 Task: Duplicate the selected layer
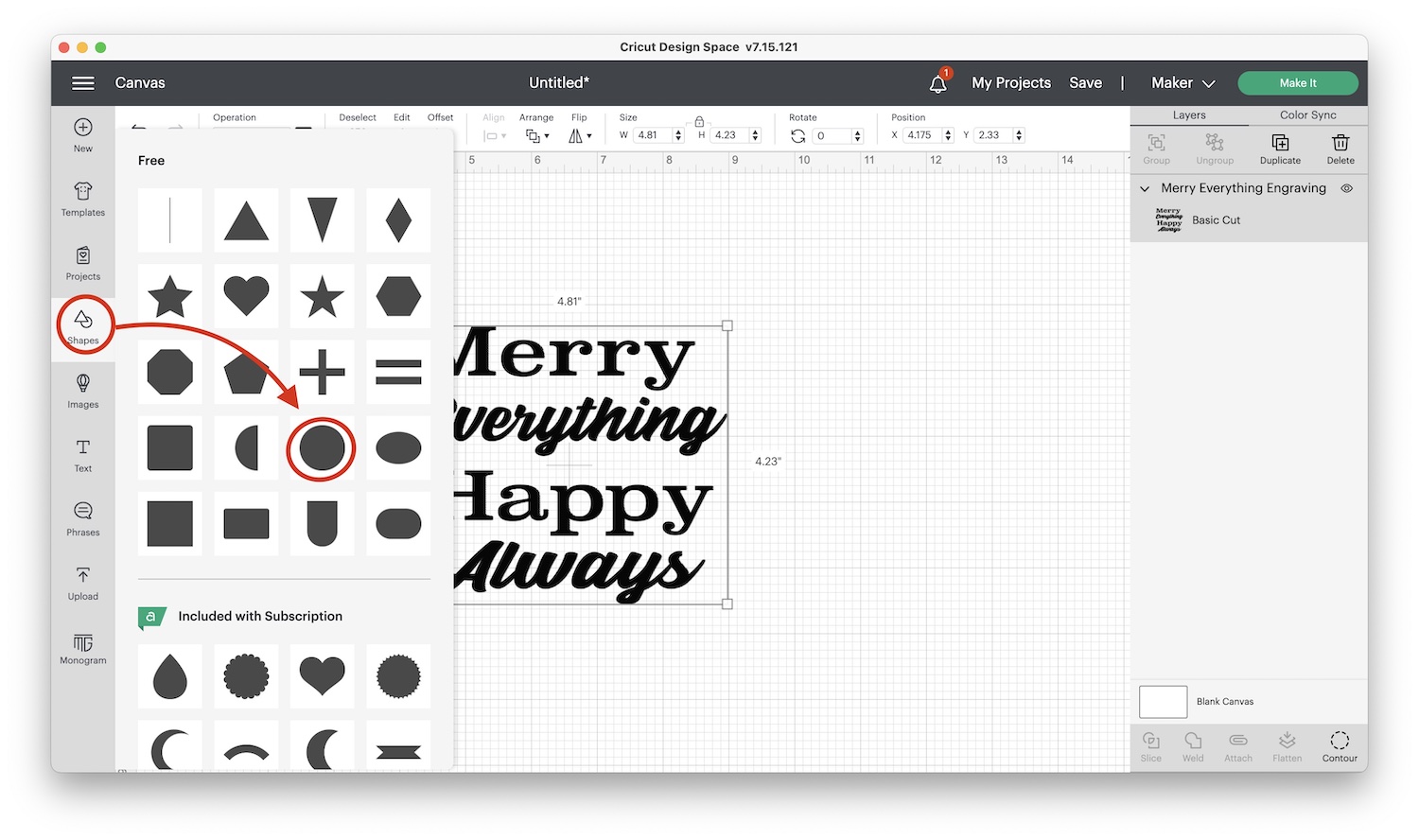point(1280,148)
